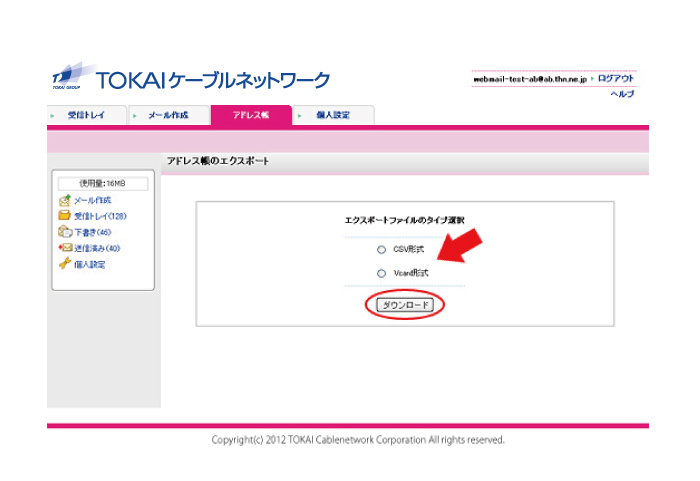Viewport: 700px width, 481px height.
Task: Click the TOKAI Group logo icon
Action: [x=72, y=75]
